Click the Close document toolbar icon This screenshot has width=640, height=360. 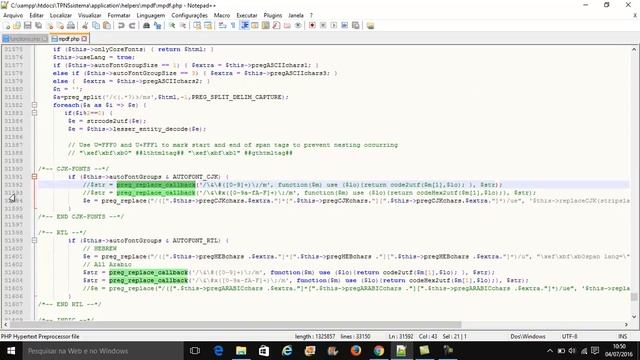tap(50, 26)
